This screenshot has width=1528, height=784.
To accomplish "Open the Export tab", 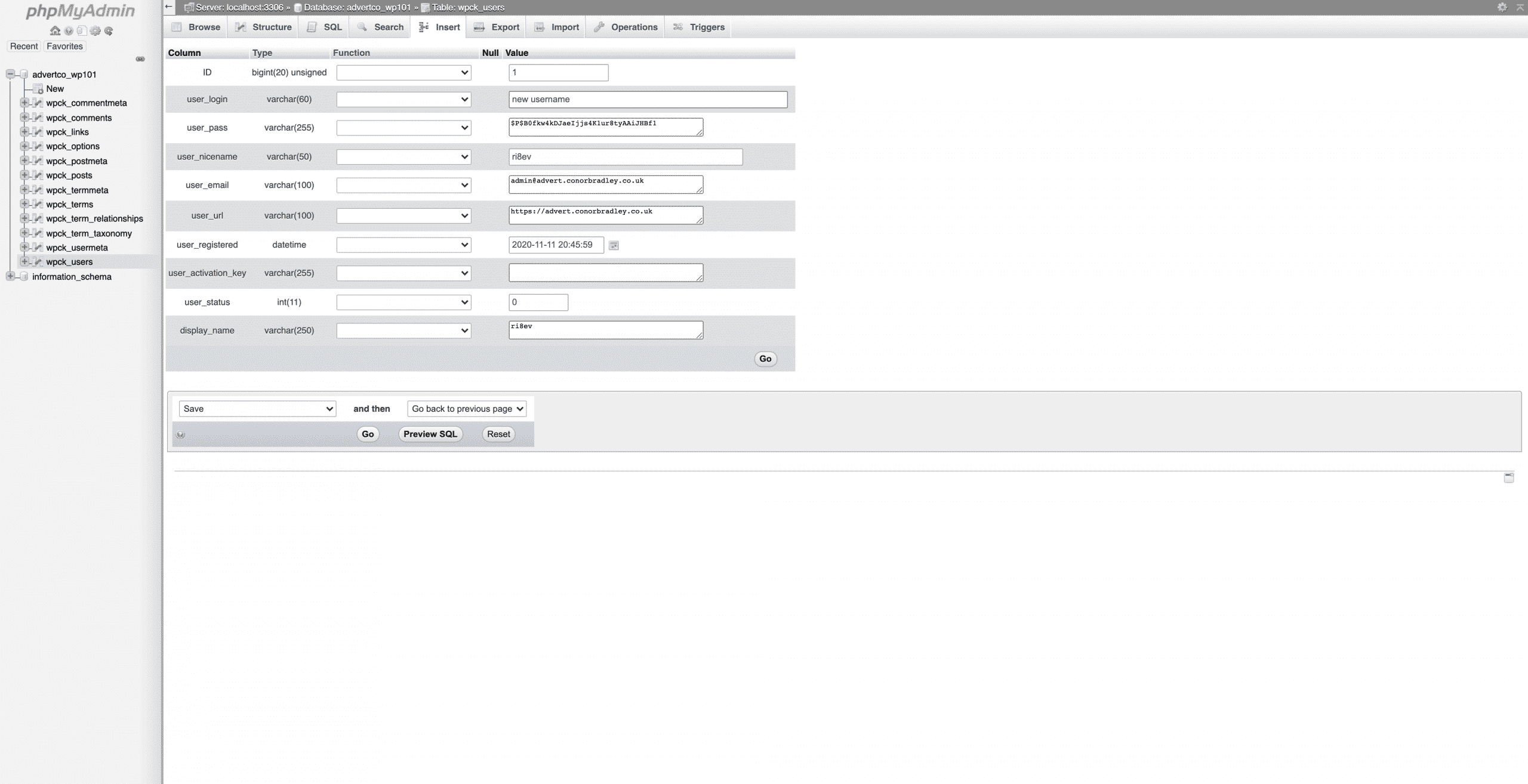I will [x=497, y=27].
